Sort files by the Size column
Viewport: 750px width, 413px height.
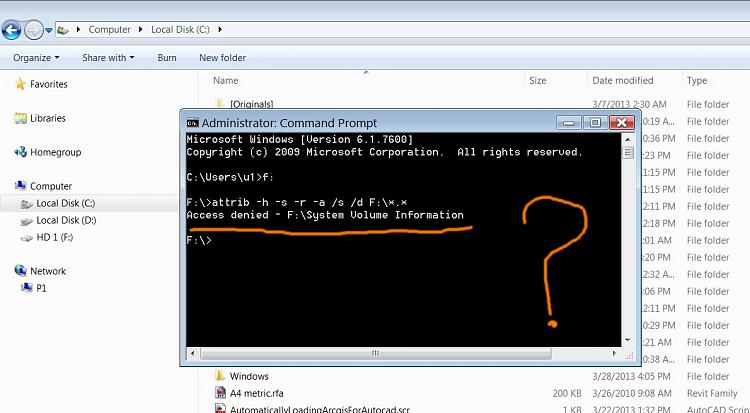tap(537, 80)
